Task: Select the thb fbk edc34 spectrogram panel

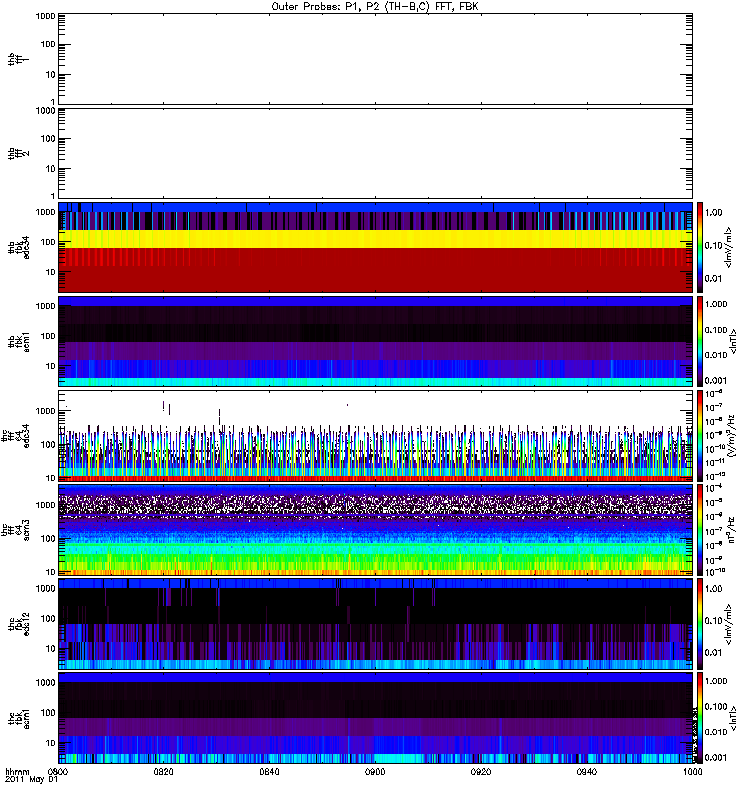Action: point(375,246)
